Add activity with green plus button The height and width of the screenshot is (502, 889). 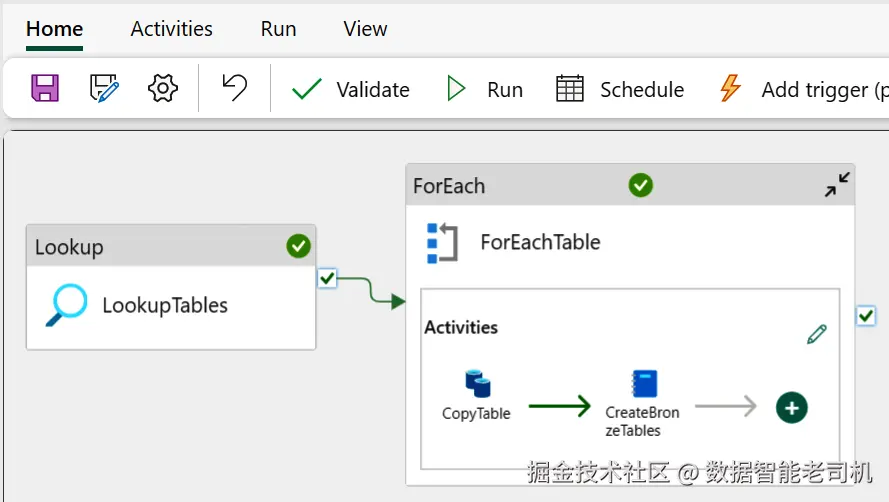tap(792, 407)
